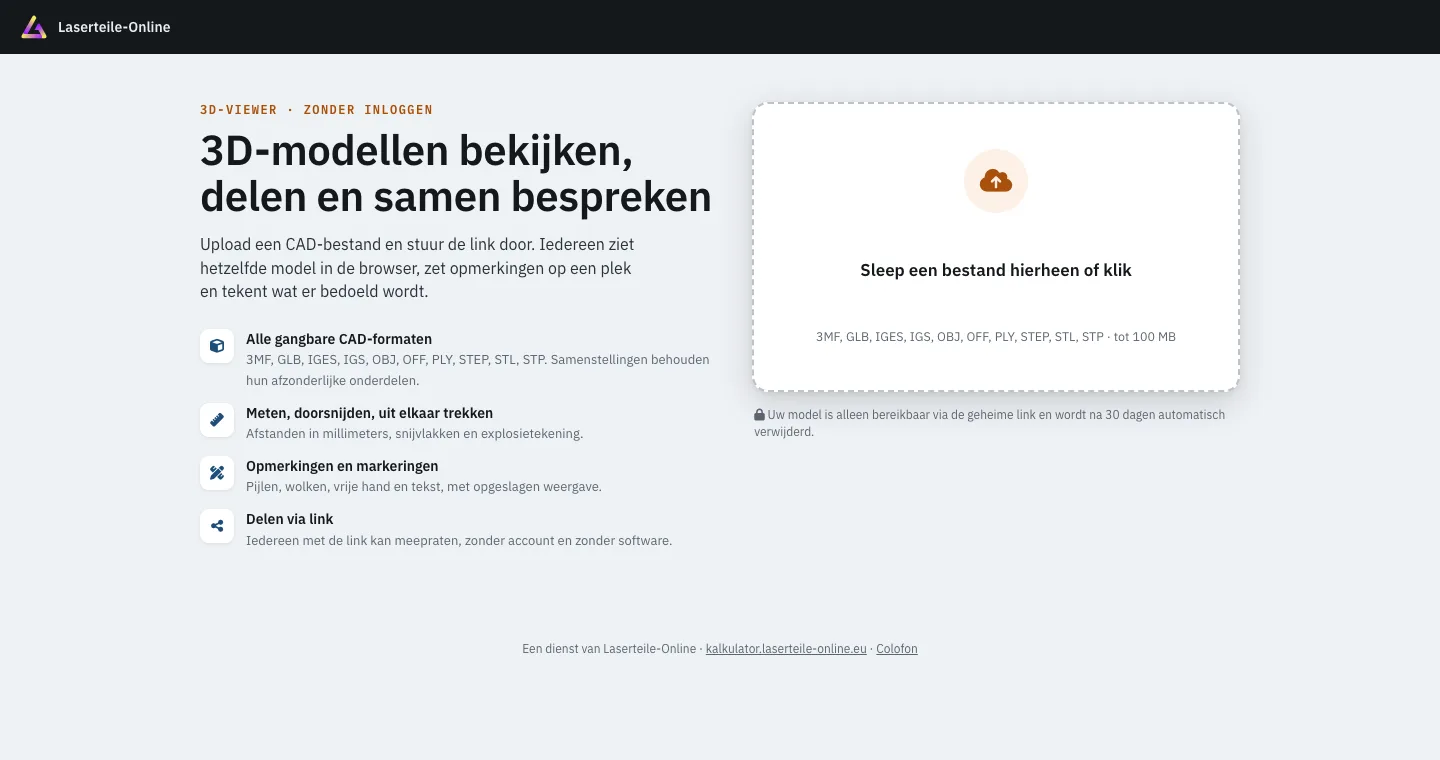Click 'Iedereen met de link kan meepraten' description
Viewport: 1440px width, 760px height.
tap(459, 541)
